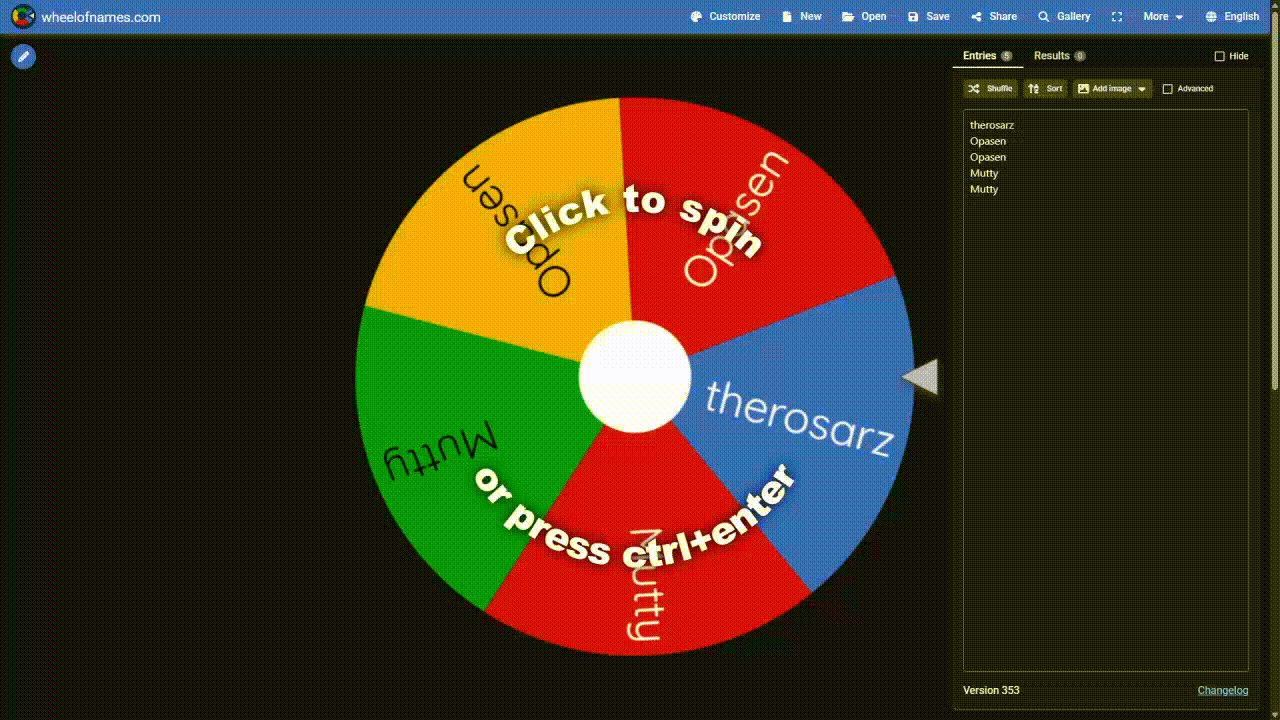Shuffle the entries list
1280x720 pixels.
tap(990, 89)
